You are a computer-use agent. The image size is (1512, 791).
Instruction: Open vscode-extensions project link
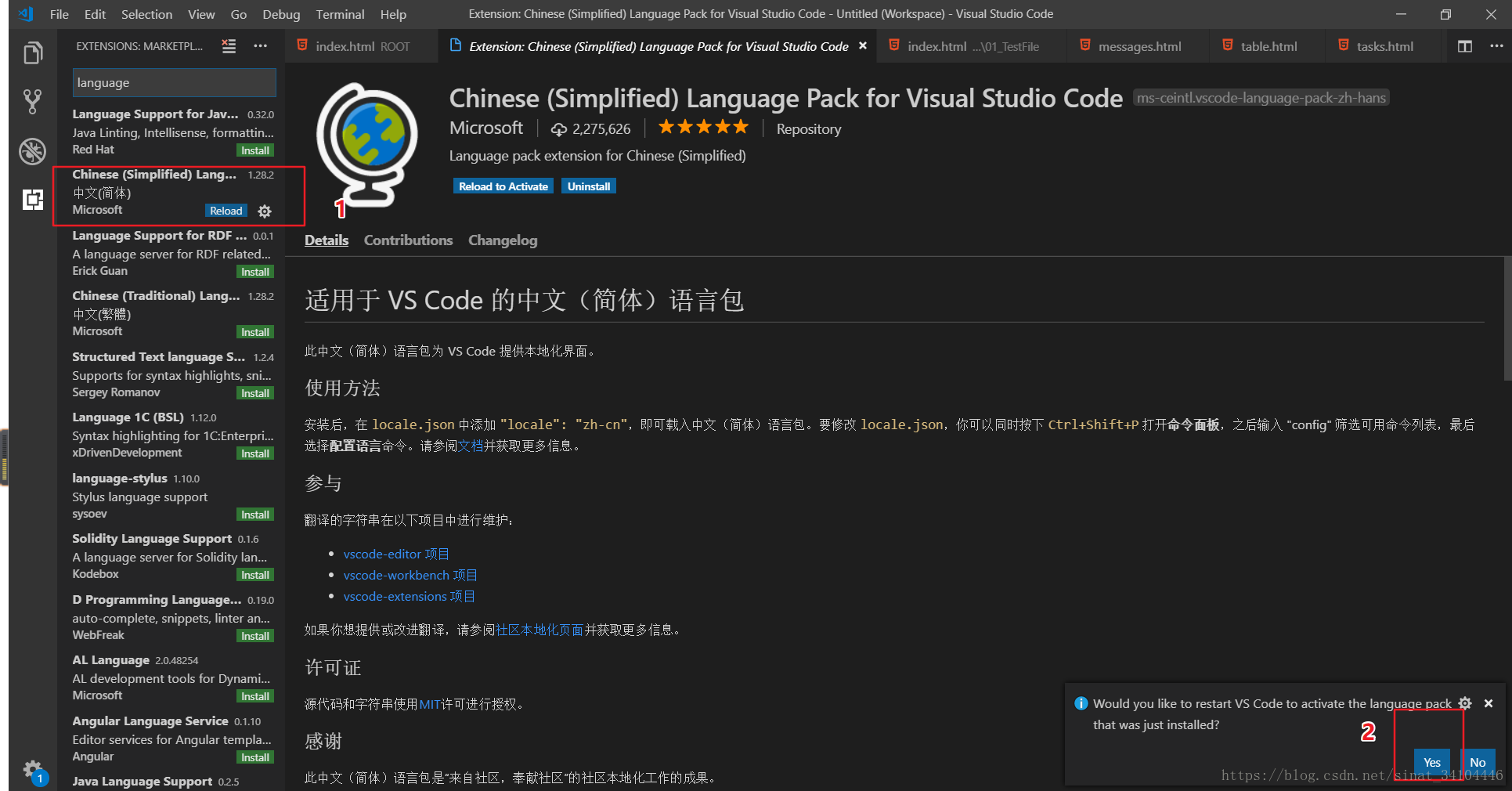click(x=409, y=596)
